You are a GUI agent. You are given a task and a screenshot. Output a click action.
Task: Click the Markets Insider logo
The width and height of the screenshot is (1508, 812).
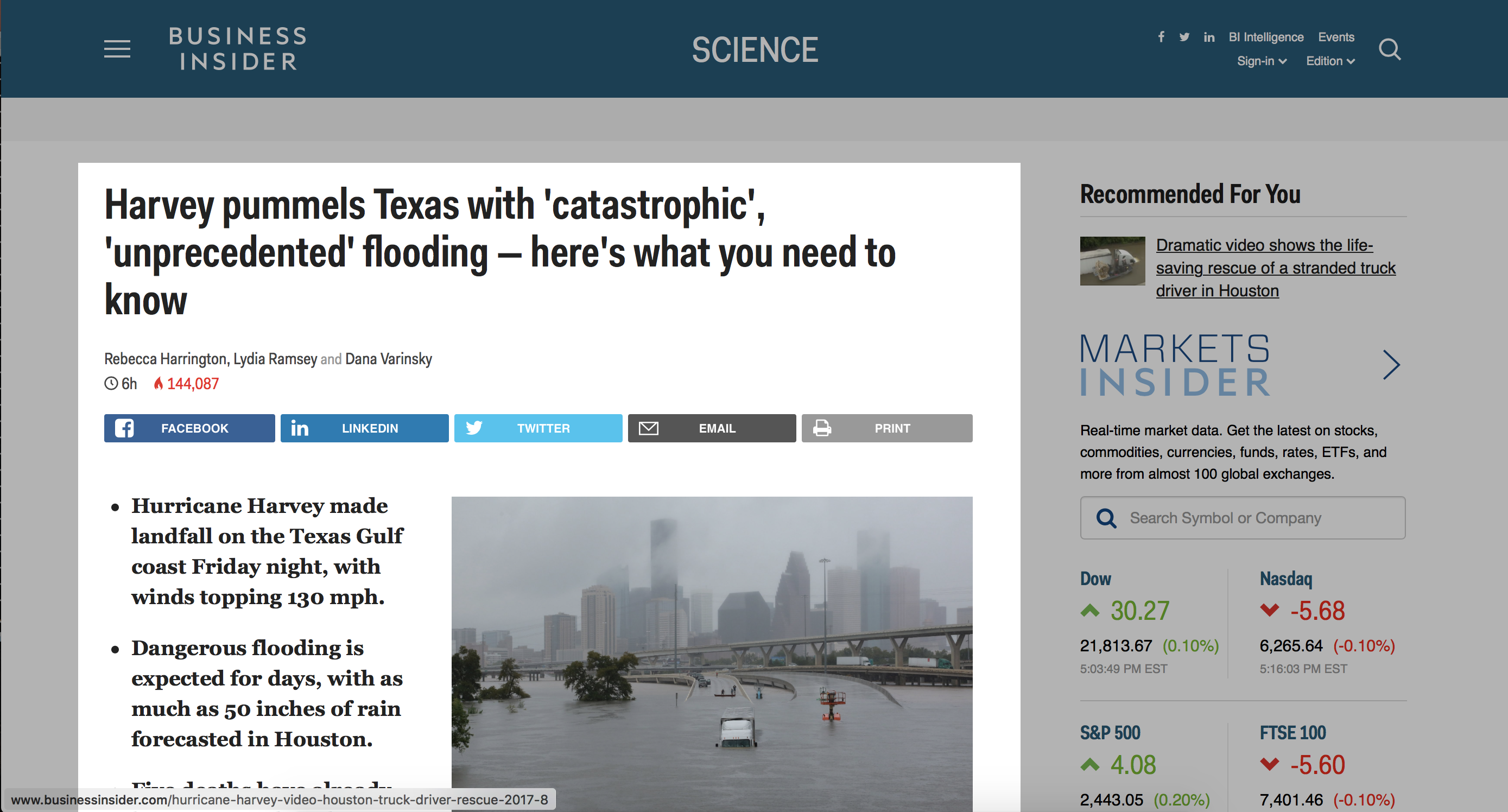(x=1174, y=365)
